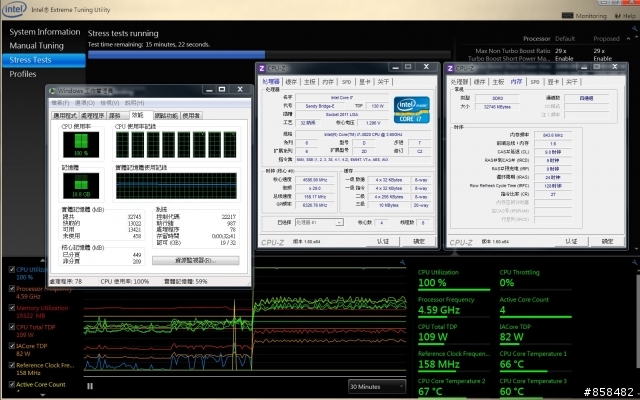Select Stress Tests in the sidebar
Screen dimensions: 640x400
(44, 60)
